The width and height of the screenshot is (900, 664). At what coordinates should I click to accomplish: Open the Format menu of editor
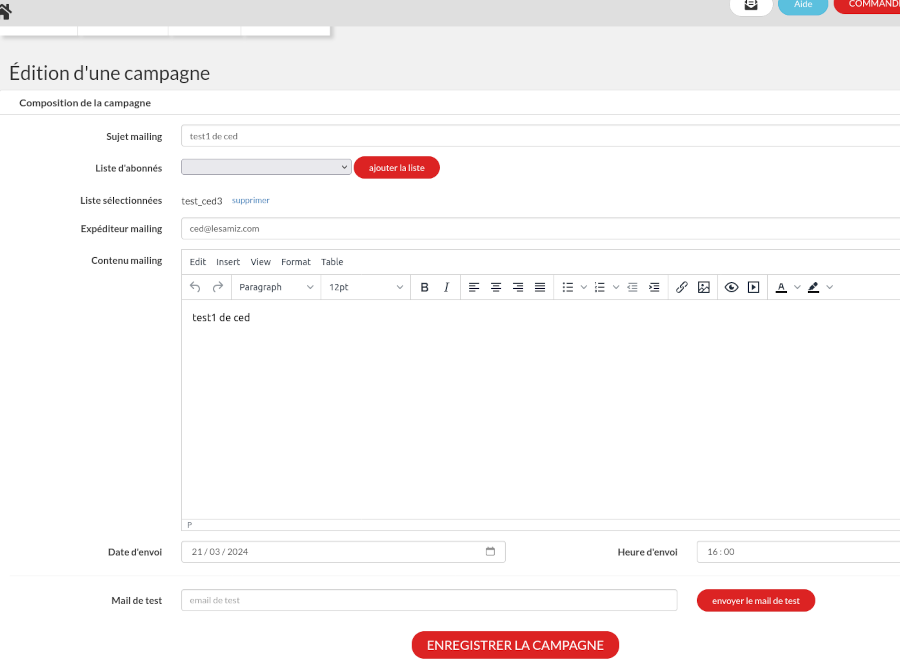pyautogui.click(x=296, y=262)
